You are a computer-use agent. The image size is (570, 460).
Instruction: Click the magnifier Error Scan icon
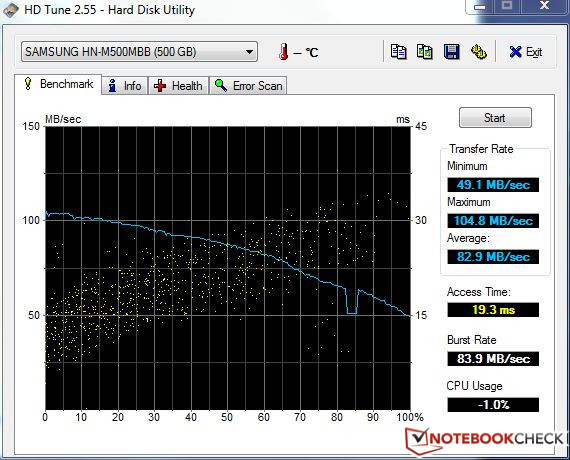click(x=221, y=85)
